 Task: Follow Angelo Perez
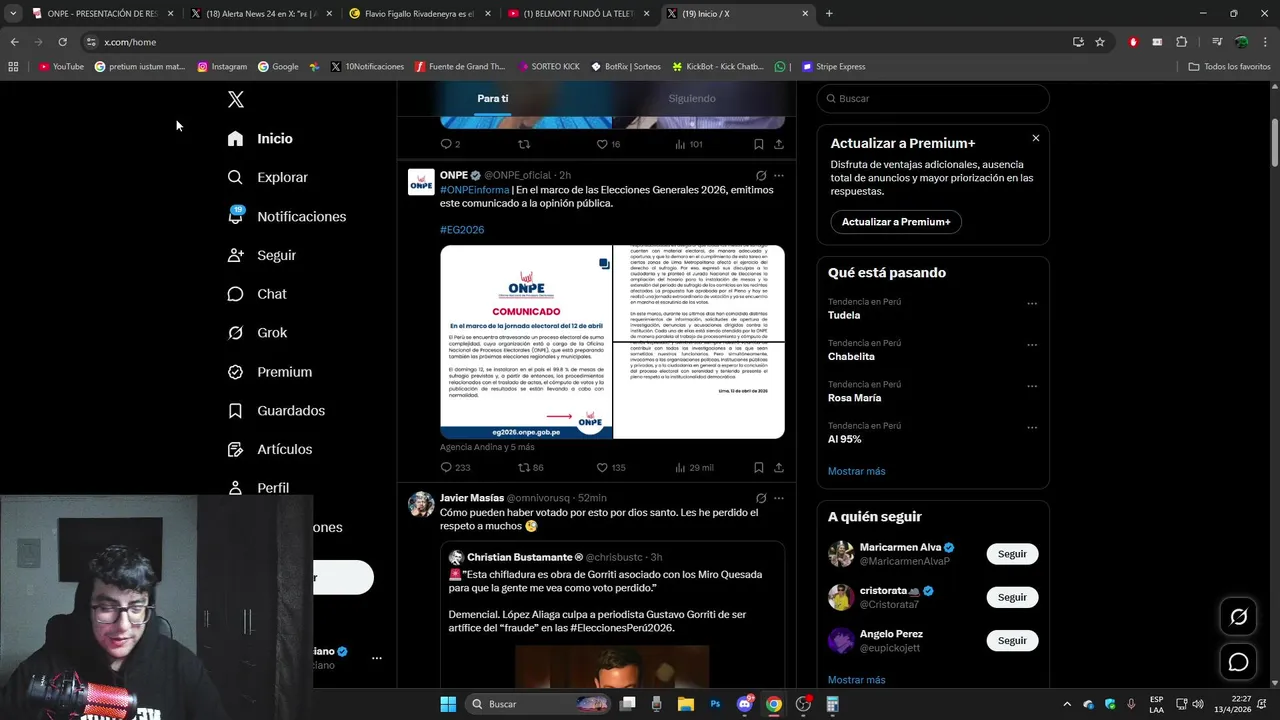pyautogui.click(x=1012, y=640)
